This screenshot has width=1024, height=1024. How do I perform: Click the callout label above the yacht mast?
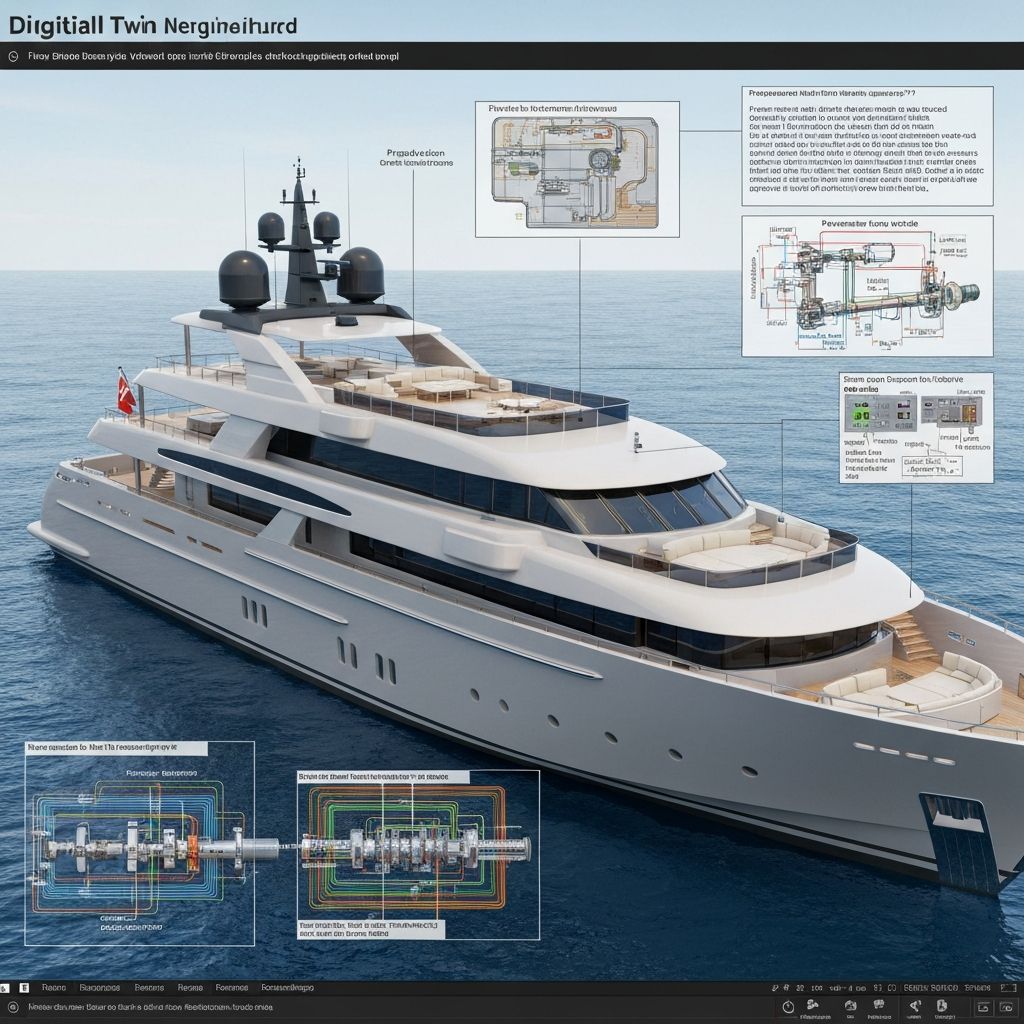(x=419, y=158)
